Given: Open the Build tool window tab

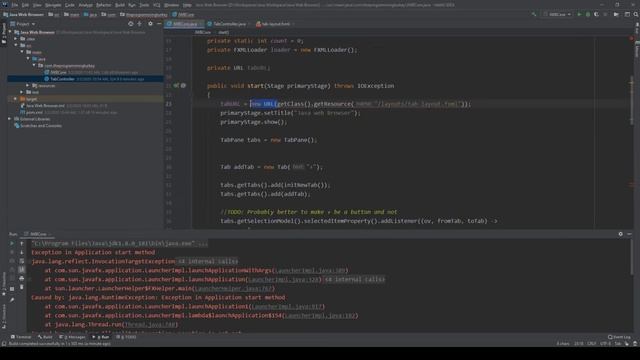Looking at the screenshot, I should (45, 337).
